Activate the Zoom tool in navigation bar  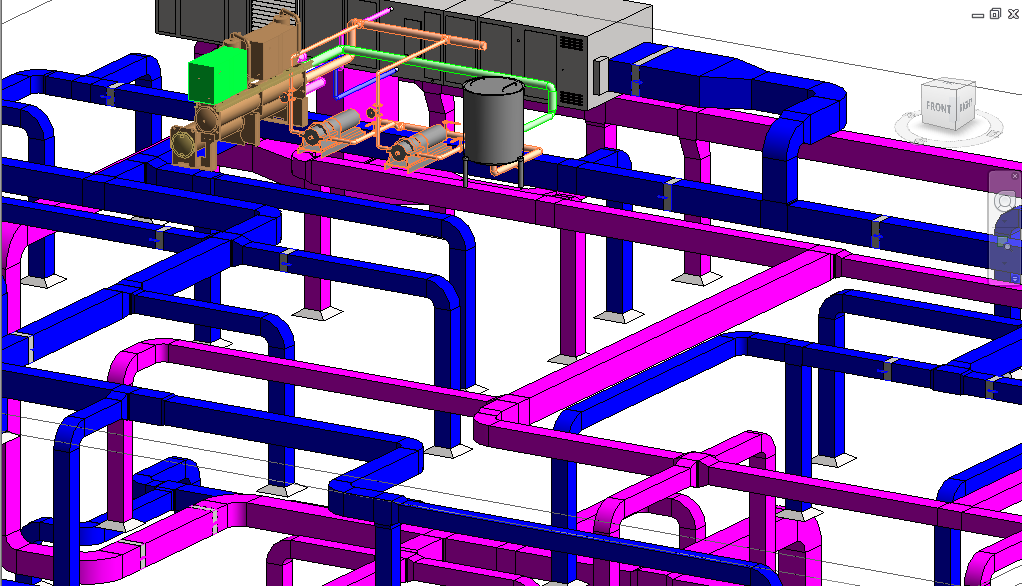(1004, 244)
